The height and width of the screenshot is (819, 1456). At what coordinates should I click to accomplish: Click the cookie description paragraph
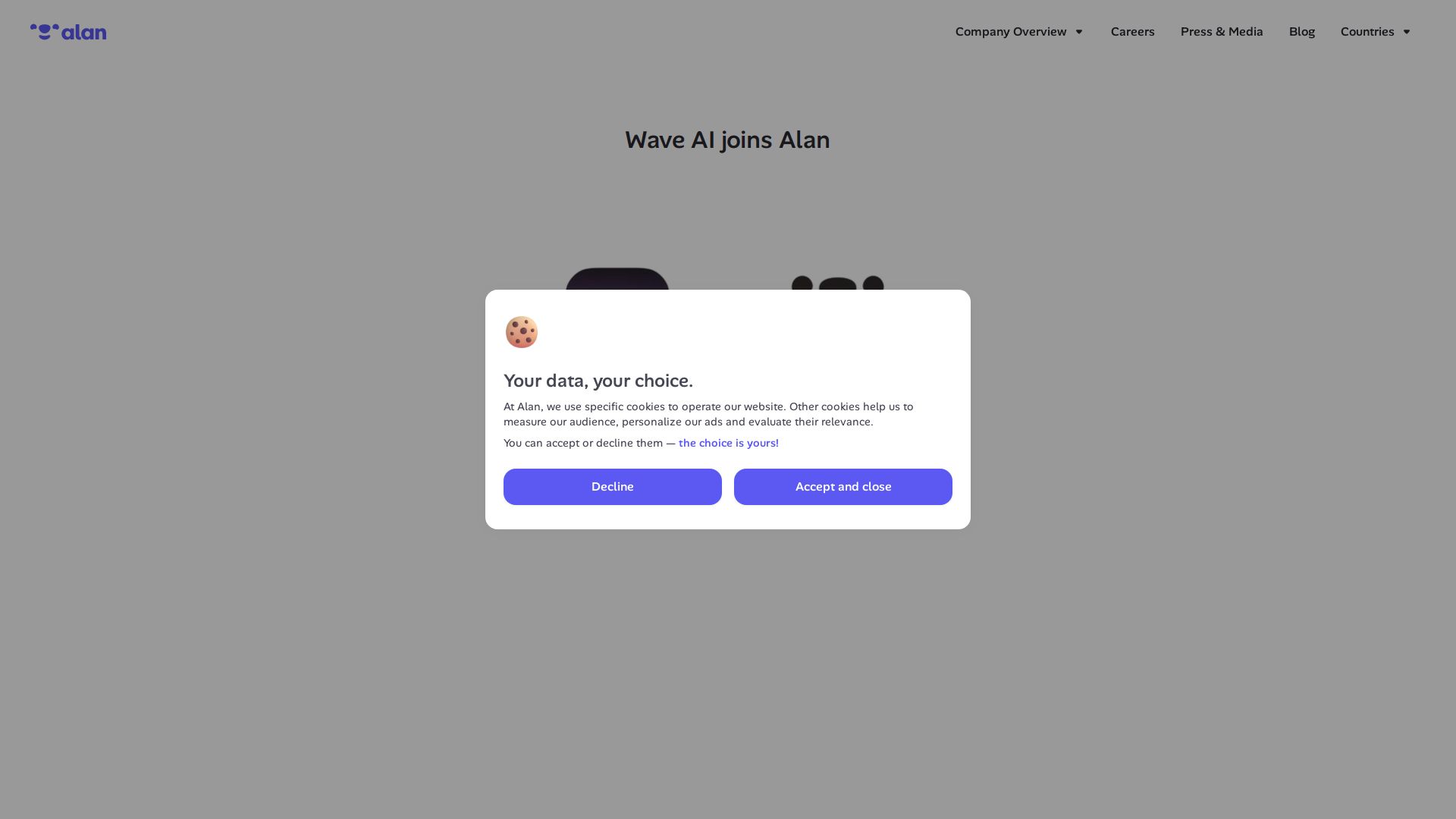(709, 414)
